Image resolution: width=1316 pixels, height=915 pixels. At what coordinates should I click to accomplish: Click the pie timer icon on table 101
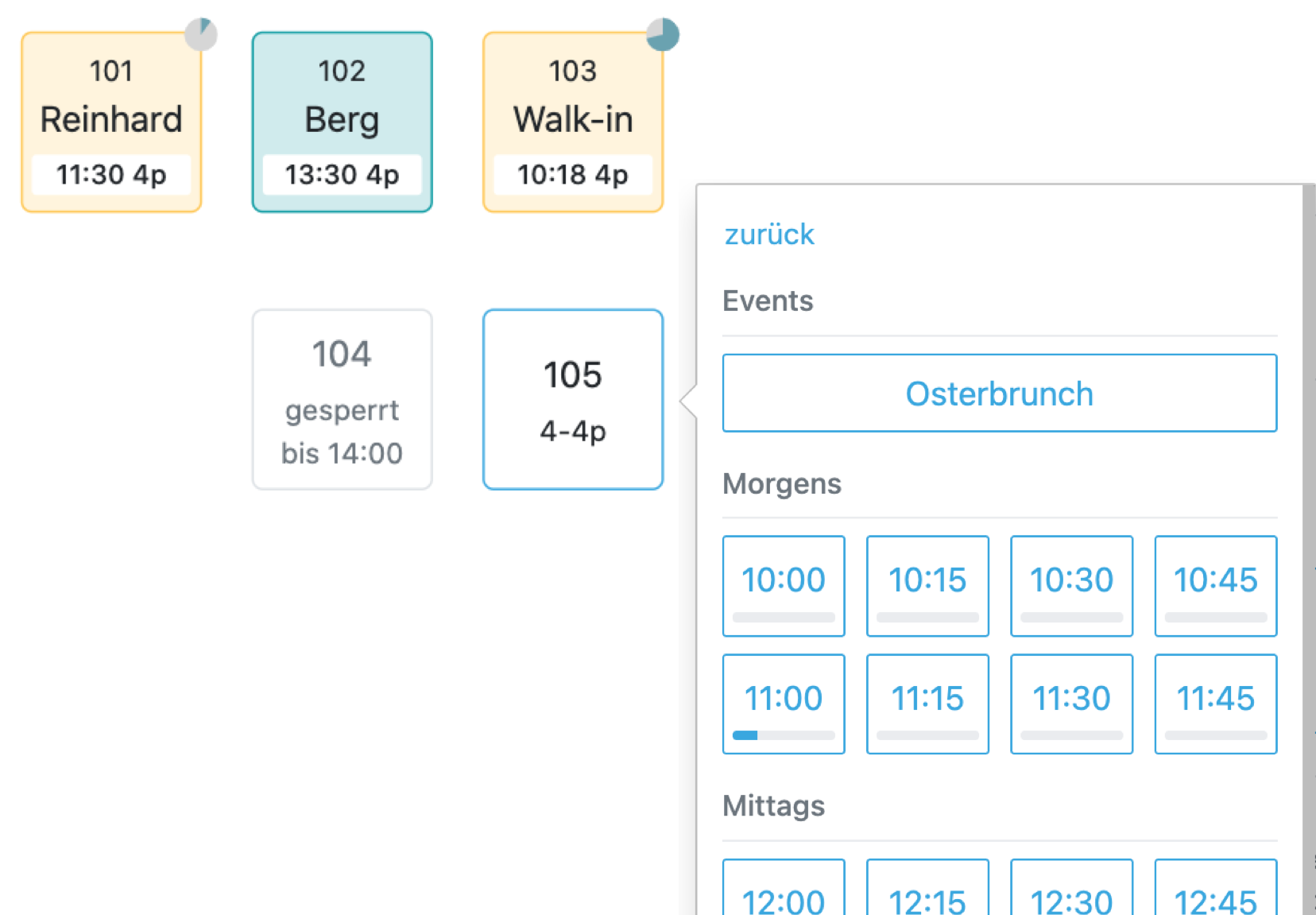coord(201,34)
